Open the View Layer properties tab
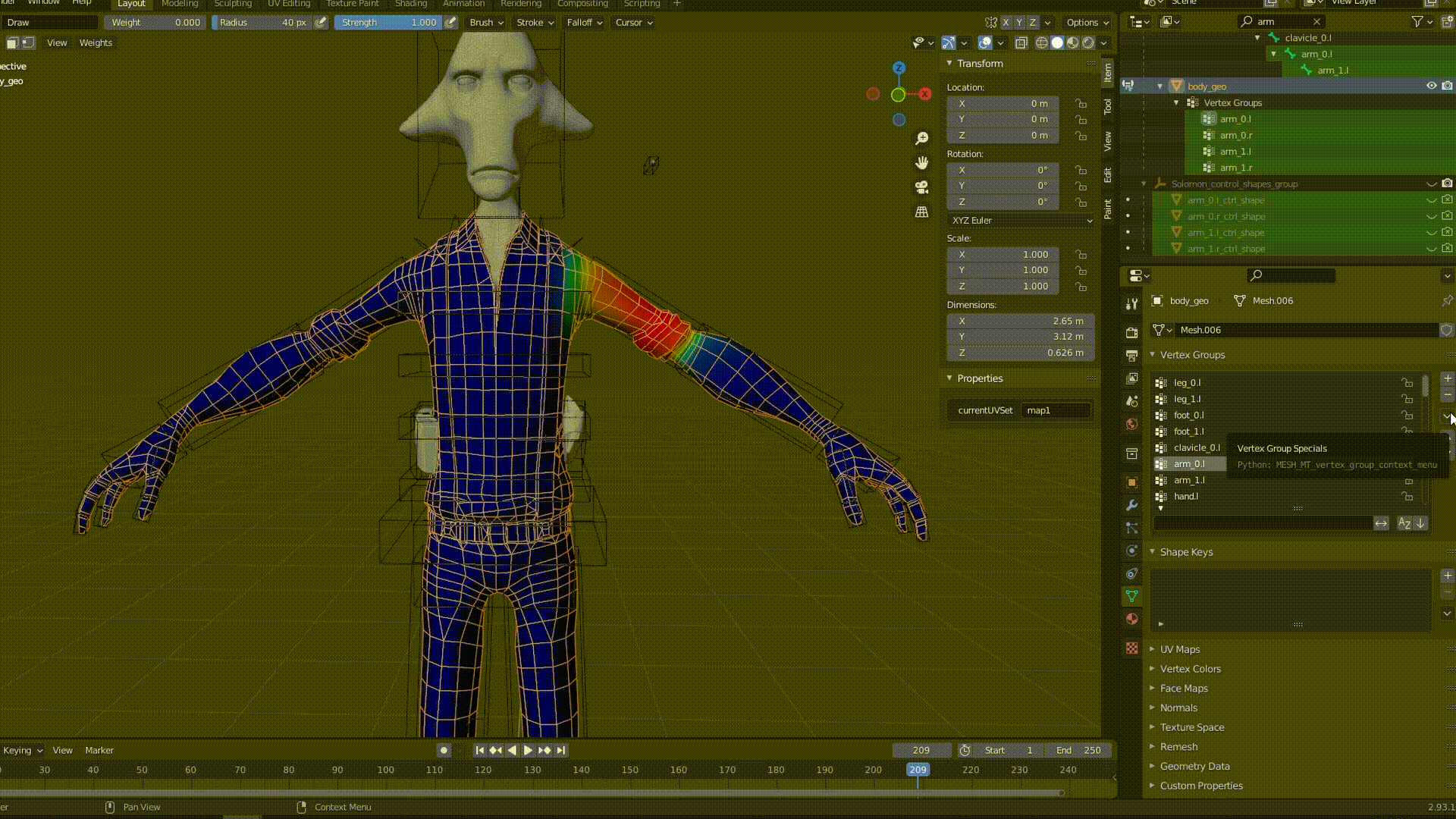This screenshot has height=819, width=1456. pos(1131,378)
